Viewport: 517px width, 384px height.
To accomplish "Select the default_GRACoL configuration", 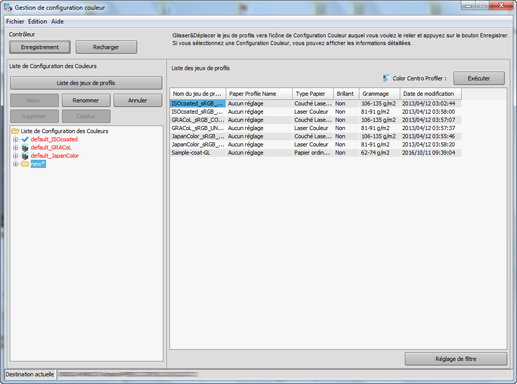I will pos(51,148).
